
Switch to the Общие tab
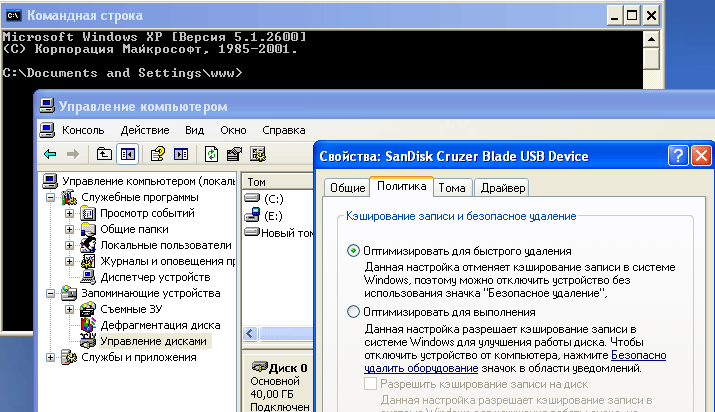coord(347,188)
